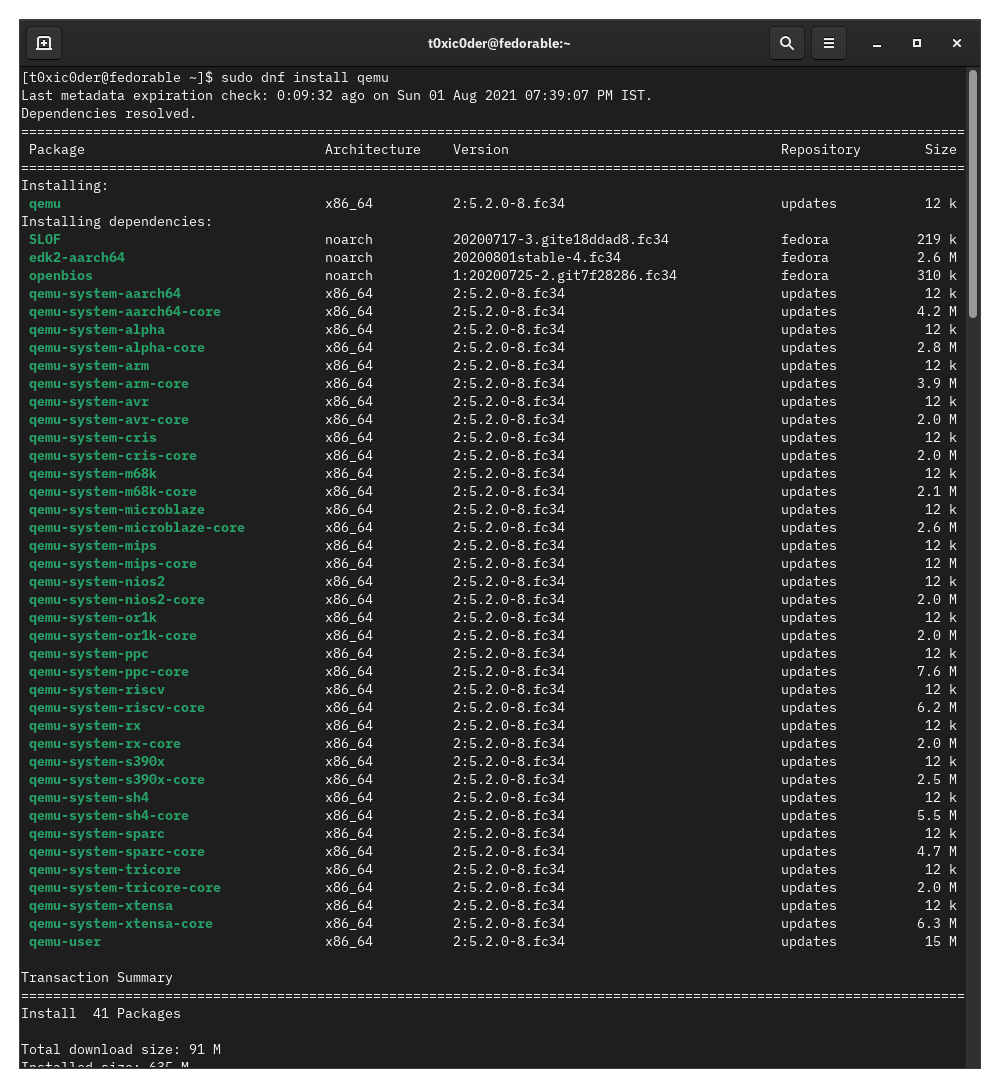Screen dimensions: 1000x1088
Task: Click qemu-system-aarch64-core package name
Action: (124, 312)
